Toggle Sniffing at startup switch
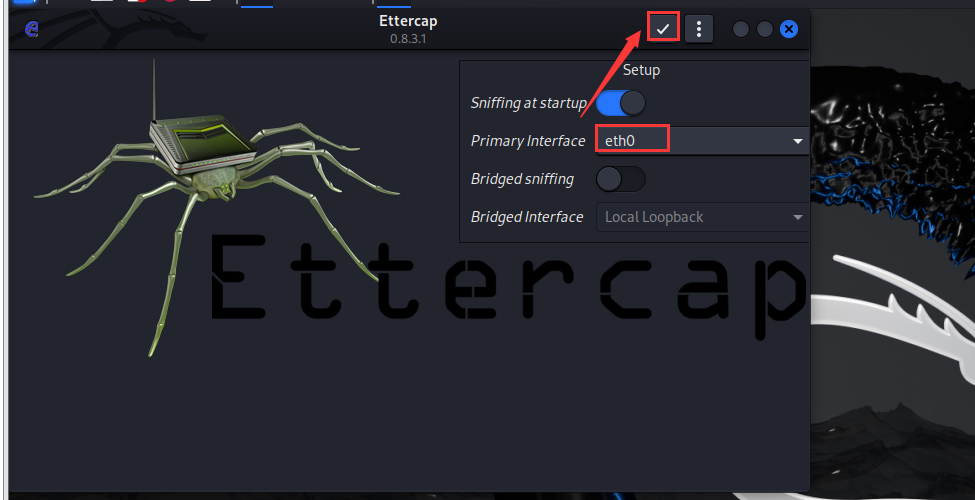This screenshot has height=500, width=975. (x=621, y=103)
